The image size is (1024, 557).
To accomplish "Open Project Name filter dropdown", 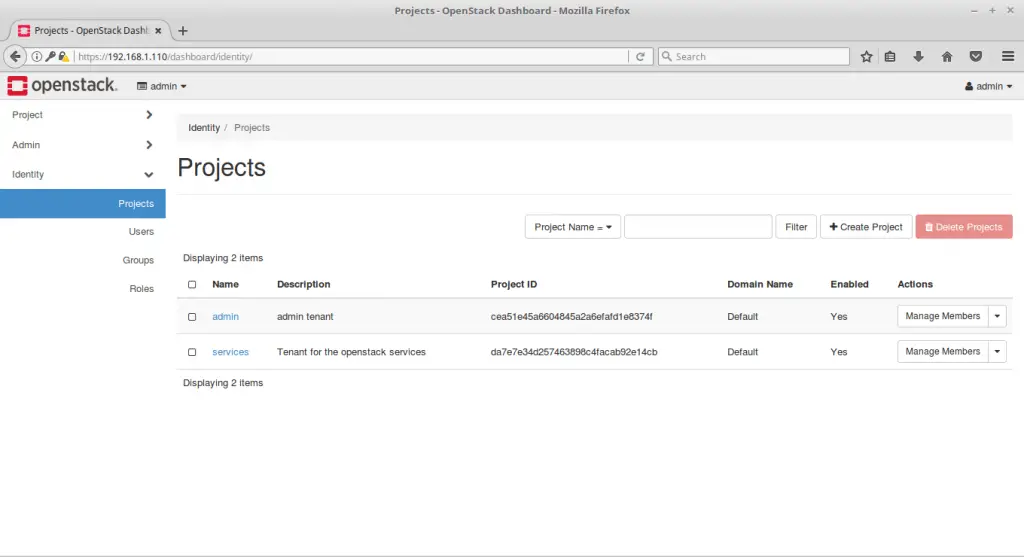I will pyautogui.click(x=573, y=227).
